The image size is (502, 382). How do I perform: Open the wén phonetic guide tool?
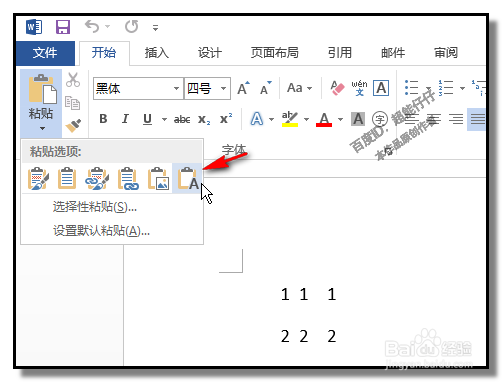click(359, 88)
